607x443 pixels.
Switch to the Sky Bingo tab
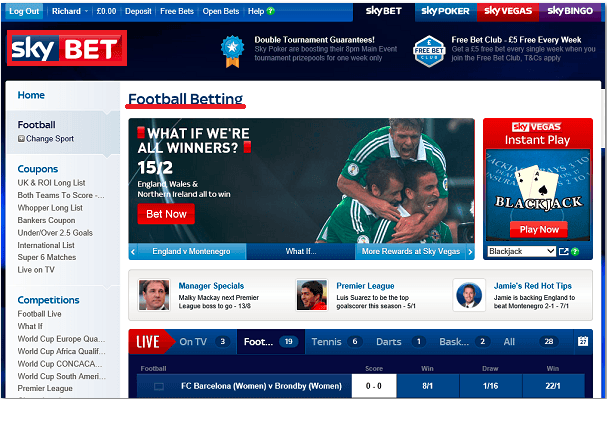(x=570, y=11)
